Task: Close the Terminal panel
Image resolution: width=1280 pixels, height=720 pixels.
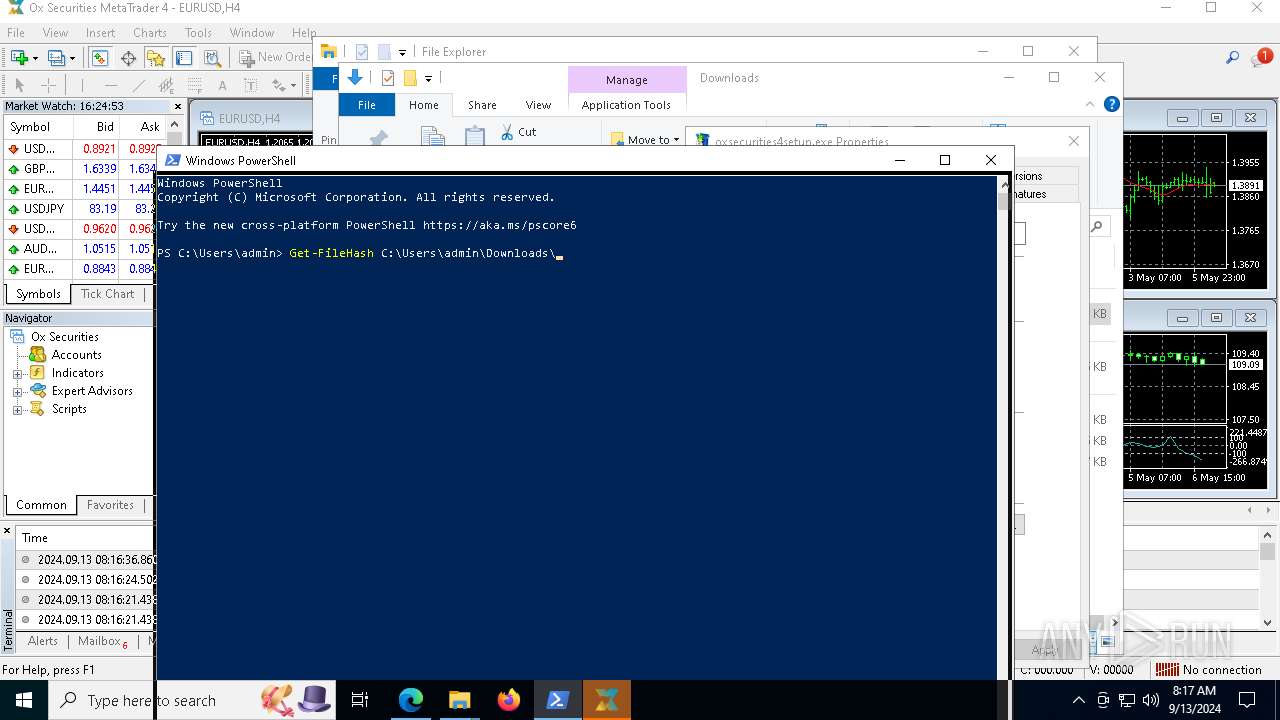Action: pos(7,530)
